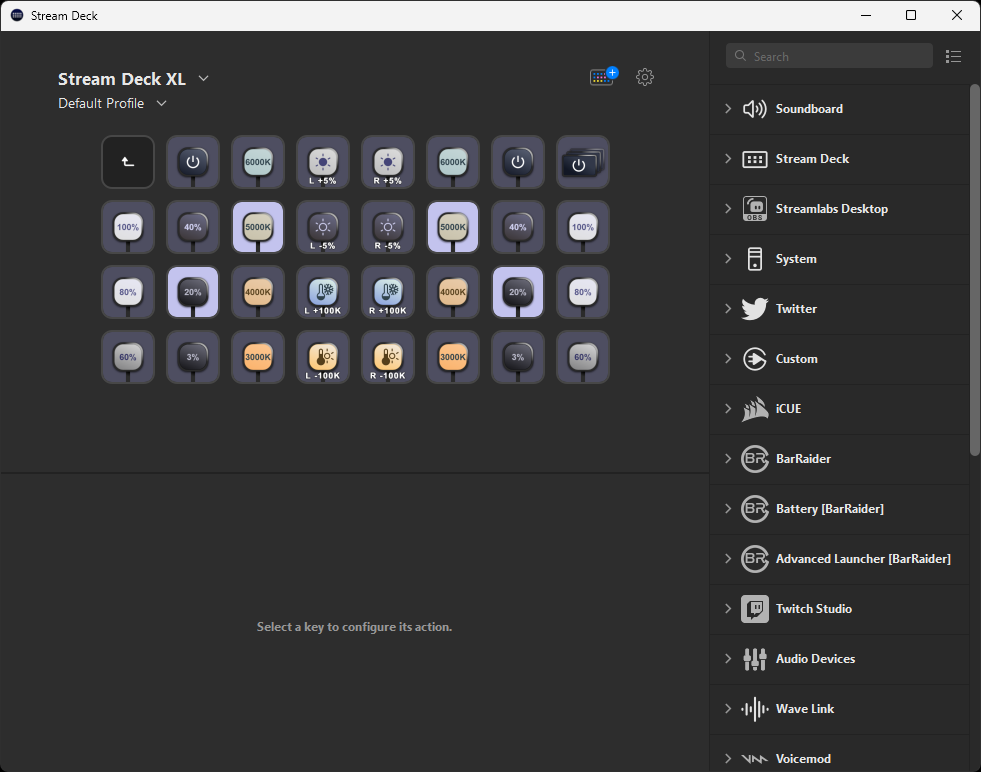Screen dimensions: 981x772
Task: Expand the Audio Devices chevron
Action: tap(728, 659)
